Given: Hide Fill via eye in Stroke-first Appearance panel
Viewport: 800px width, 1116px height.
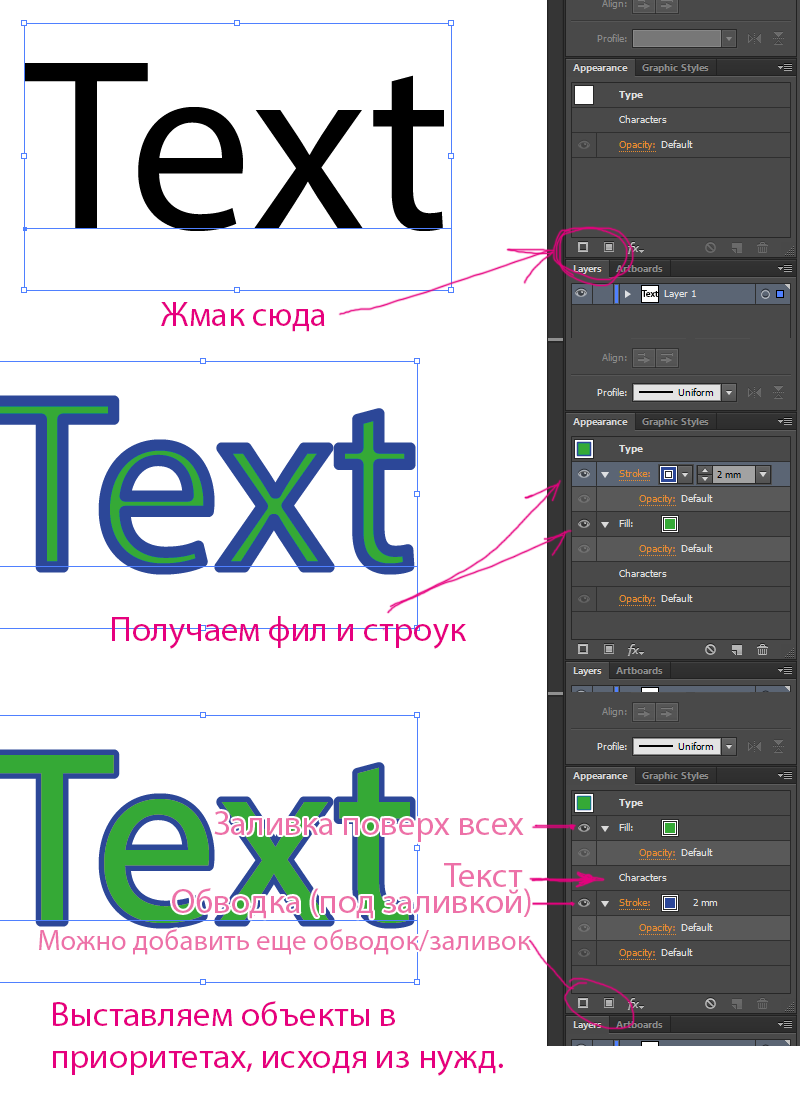Looking at the screenshot, I should coord(584,524).
